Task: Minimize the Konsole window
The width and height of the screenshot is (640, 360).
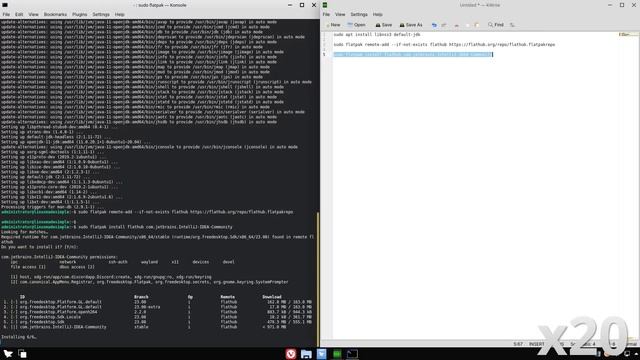Action: point(290,5)
